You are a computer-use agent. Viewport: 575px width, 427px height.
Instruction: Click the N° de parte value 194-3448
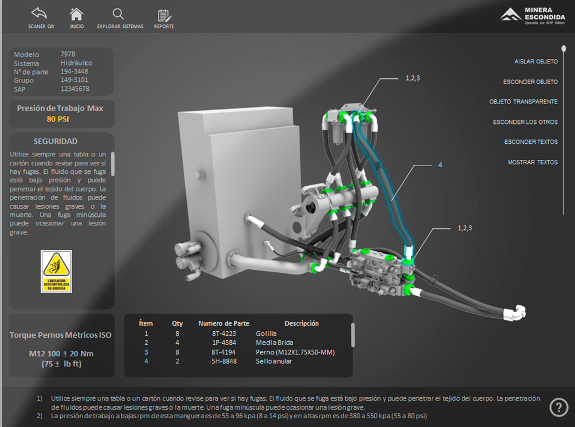74,71
